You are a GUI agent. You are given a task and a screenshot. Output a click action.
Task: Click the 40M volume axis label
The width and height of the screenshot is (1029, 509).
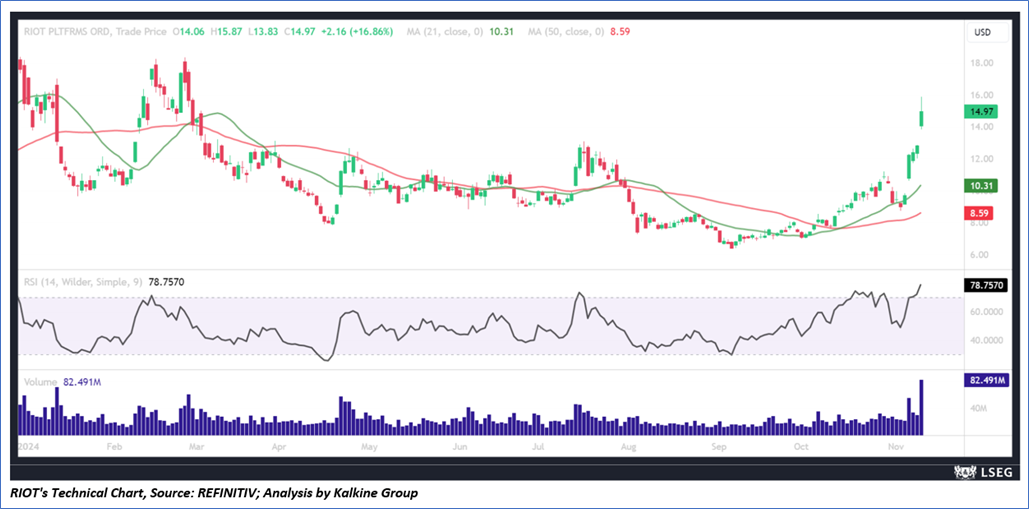979,408
